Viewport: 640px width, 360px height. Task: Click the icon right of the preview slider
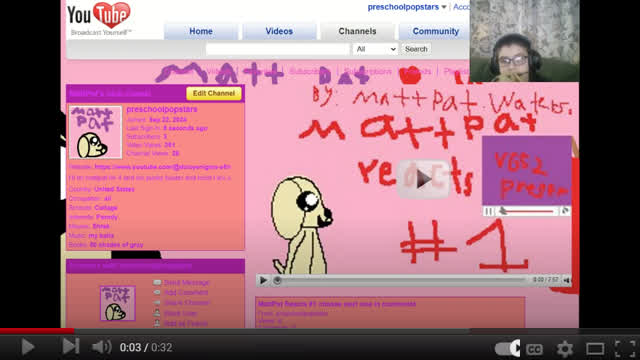(565, 211)
